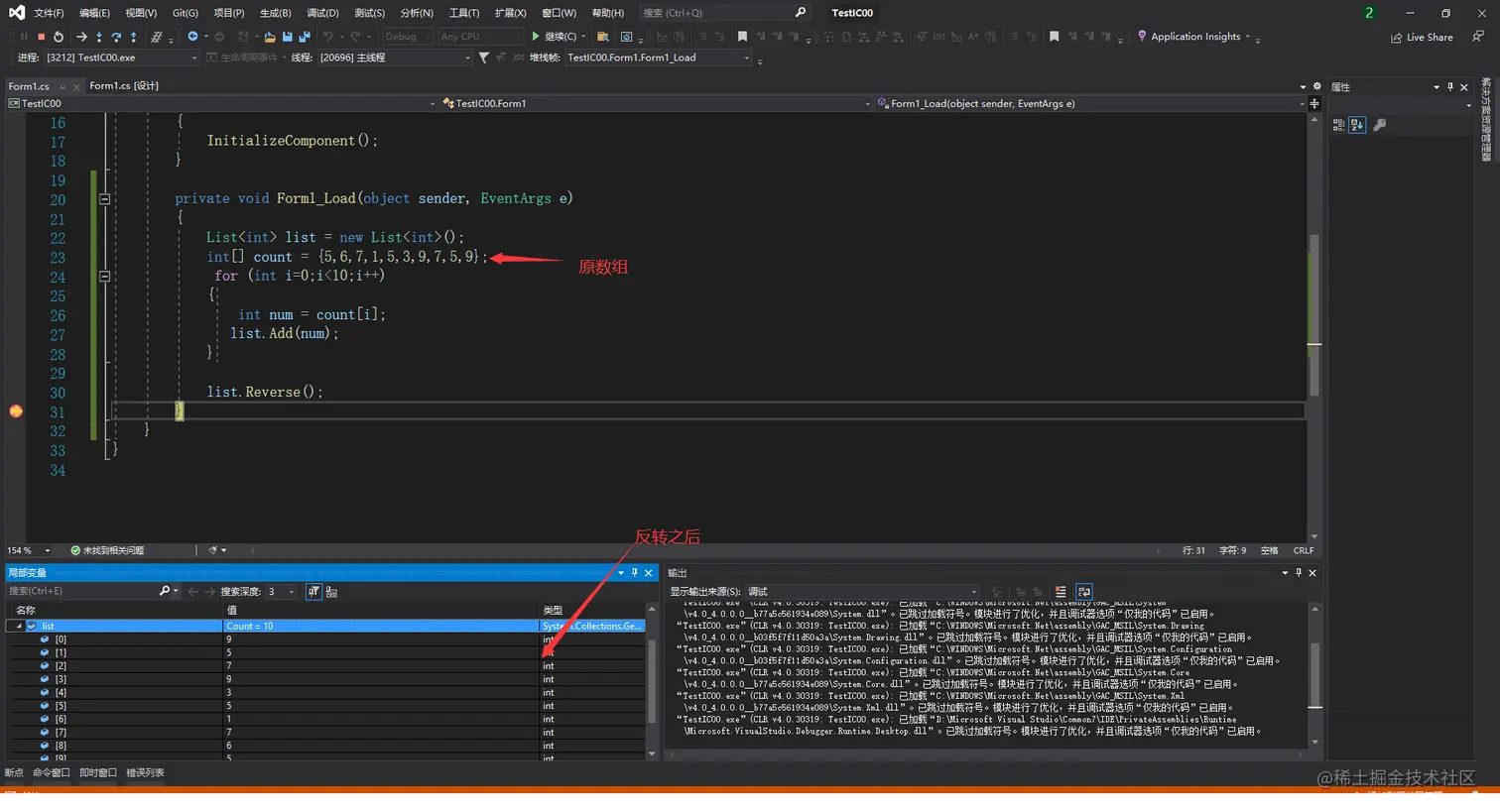Pin the Properties panel
This screenshot has width=1500, height=812.
click(x=1450, y=87)
